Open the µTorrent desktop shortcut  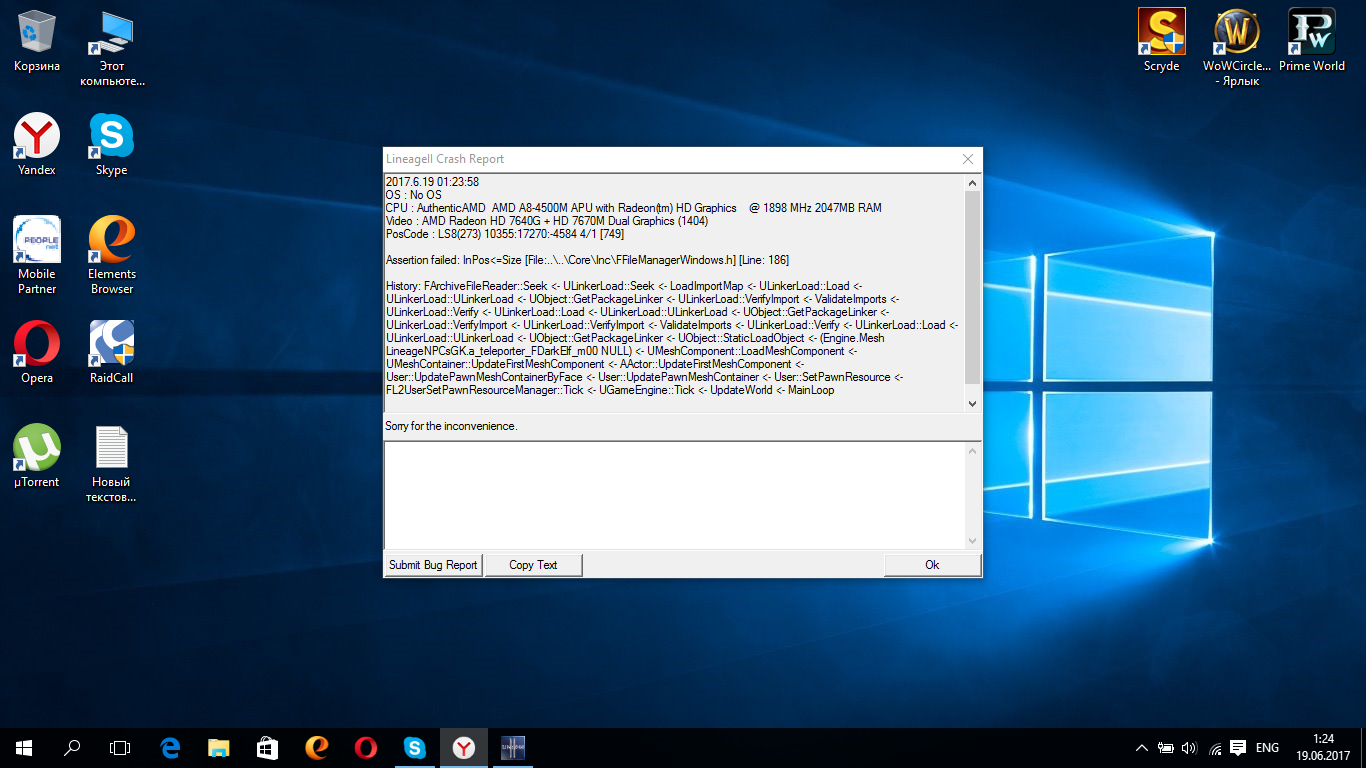37,449
